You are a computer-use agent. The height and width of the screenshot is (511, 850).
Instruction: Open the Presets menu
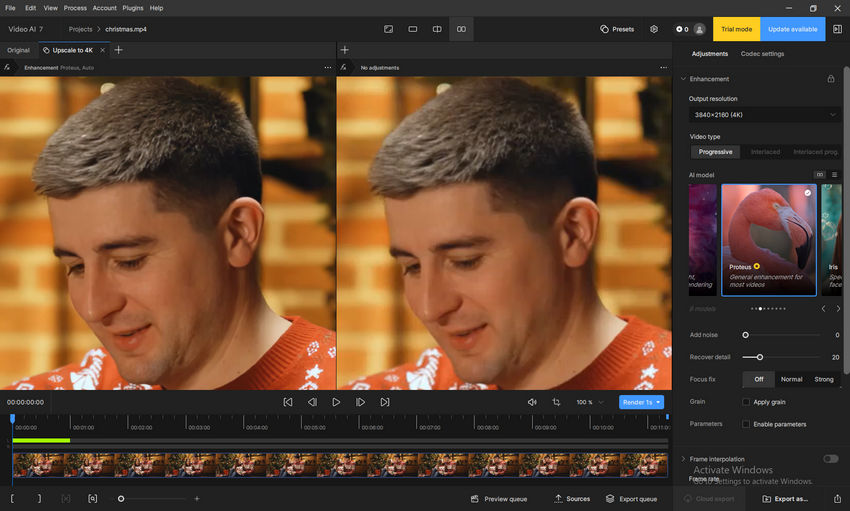(617, 29)
